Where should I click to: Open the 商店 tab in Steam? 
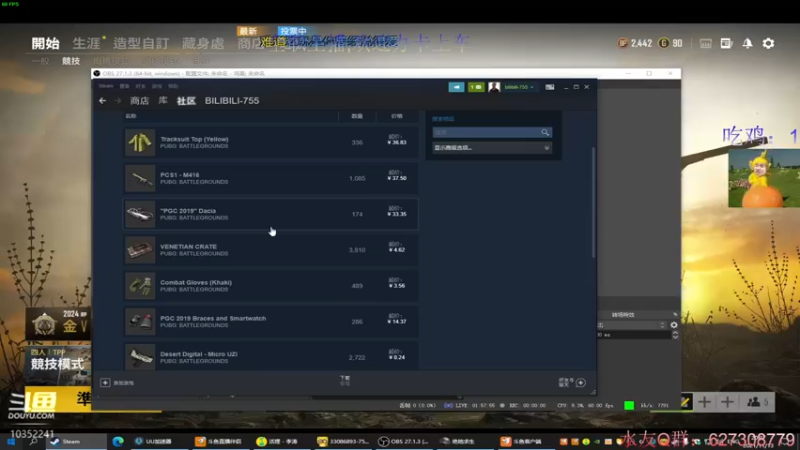click(x=139, y=101)
